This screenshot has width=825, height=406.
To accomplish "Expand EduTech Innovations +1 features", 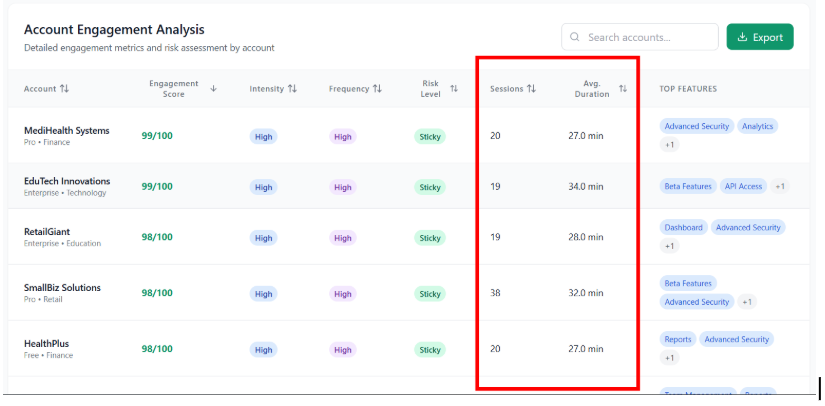I will pyautogui.click(x=780, y=186).
